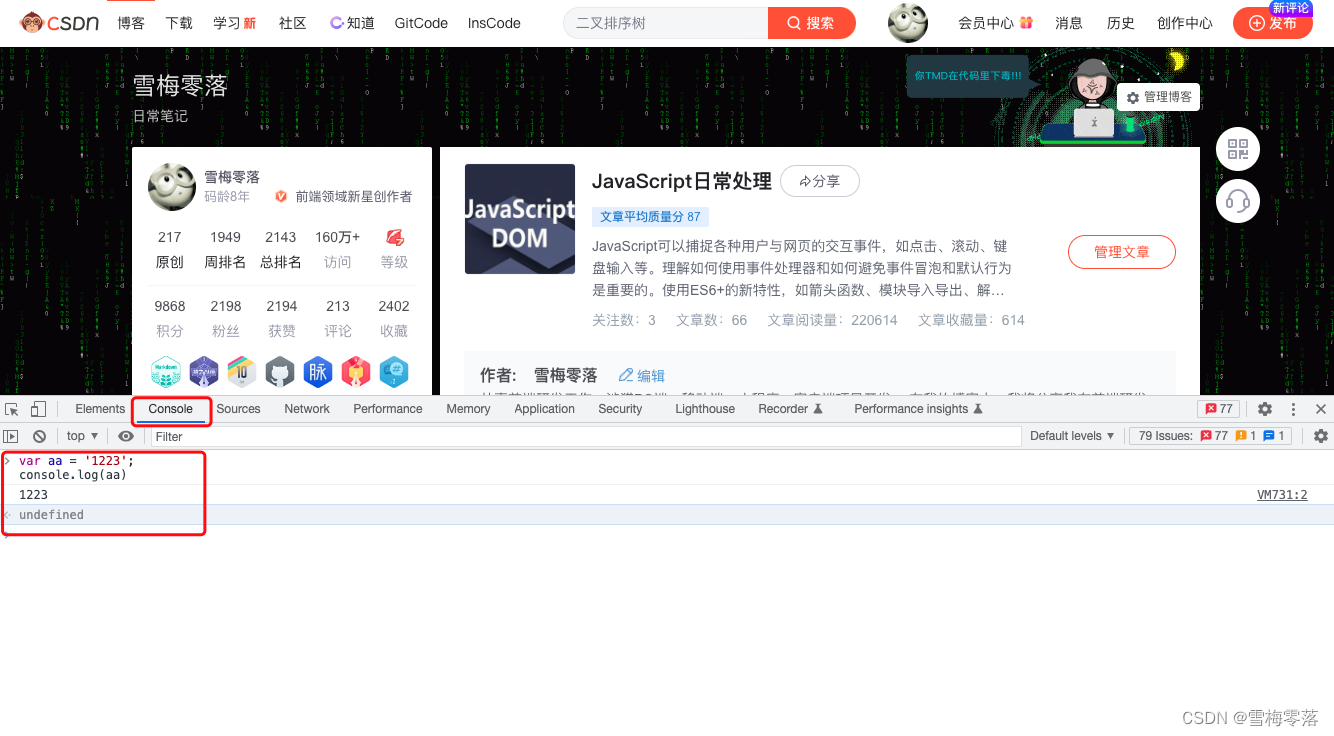Click the 周排名 1949 stat
Screen dimensions: 1334x736
[x=225, y=250]
